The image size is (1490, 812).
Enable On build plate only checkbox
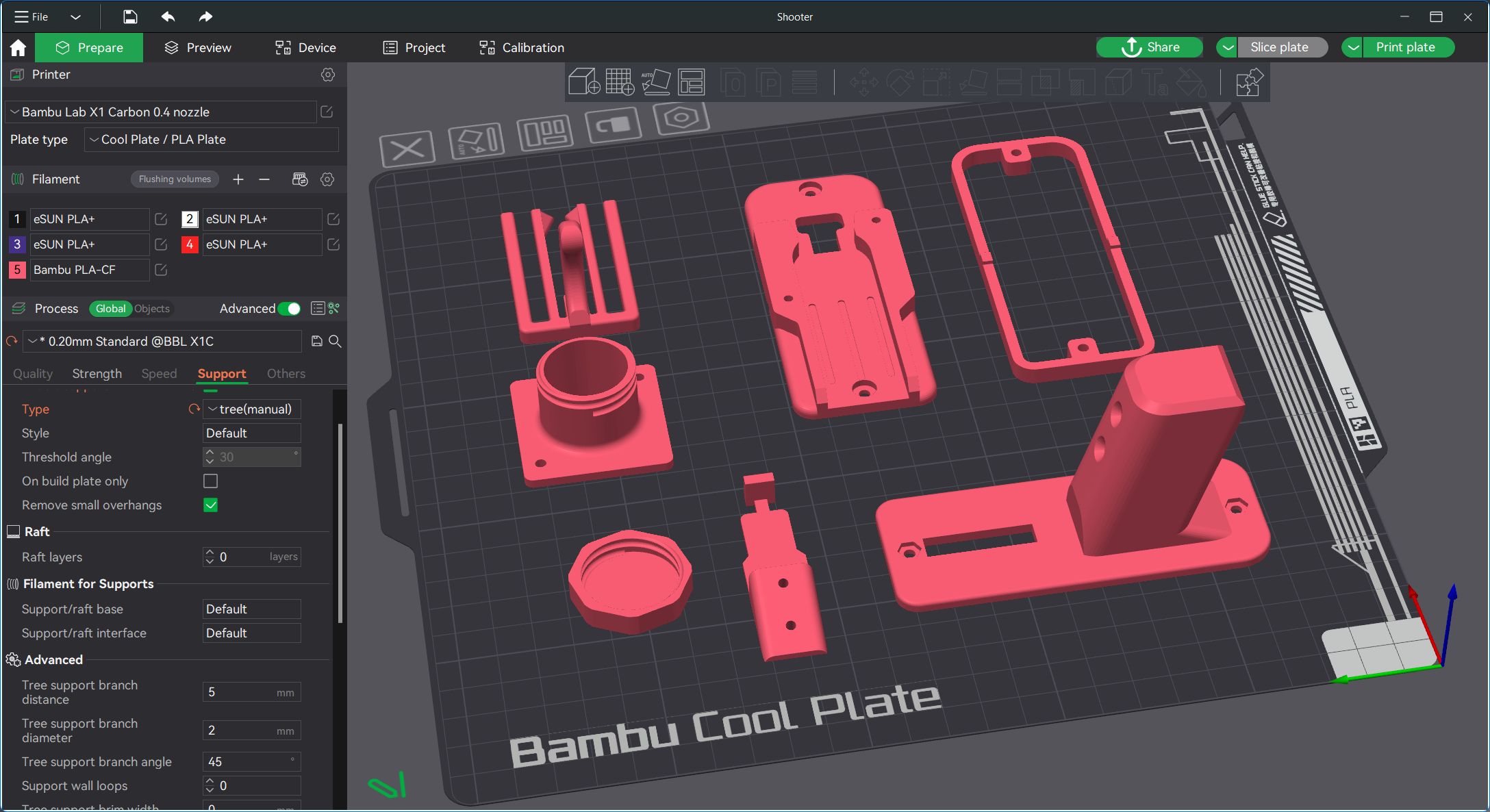click(x=210, y=481)
